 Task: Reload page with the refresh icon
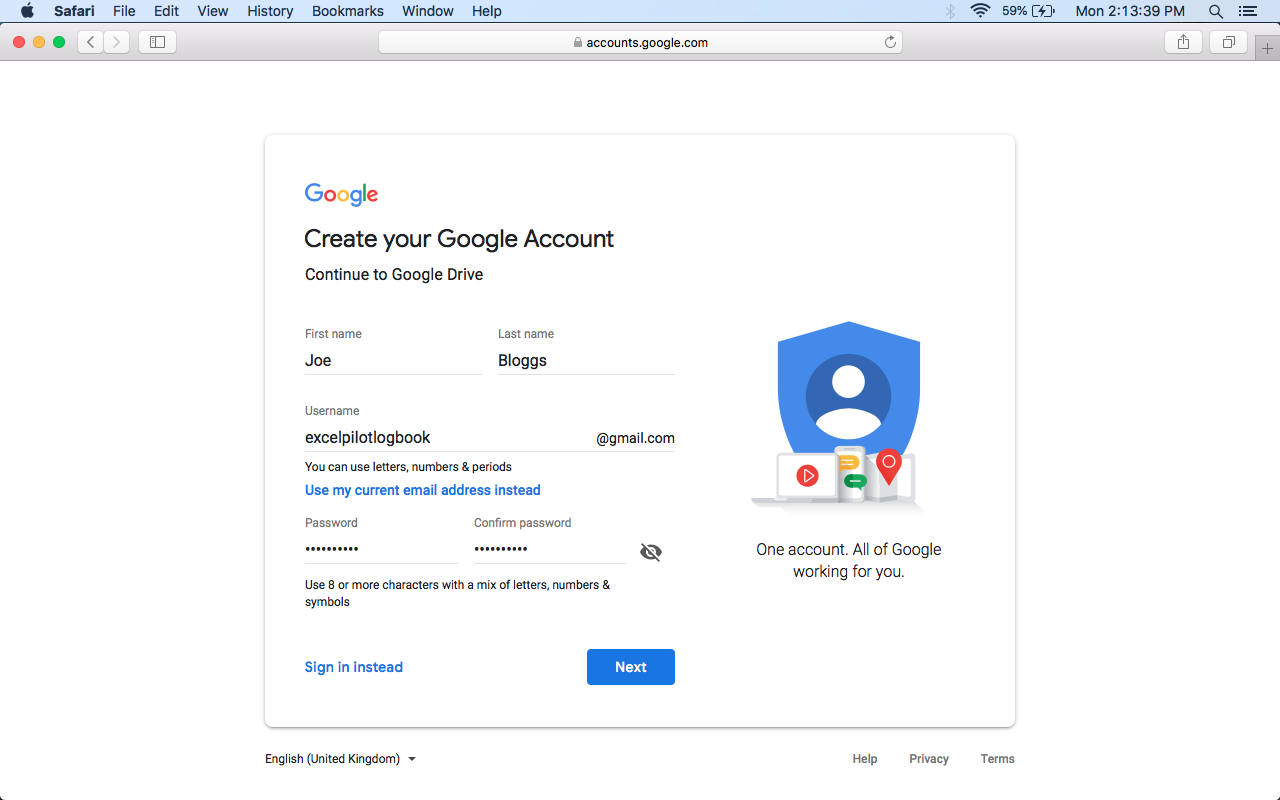coord(890,42)
